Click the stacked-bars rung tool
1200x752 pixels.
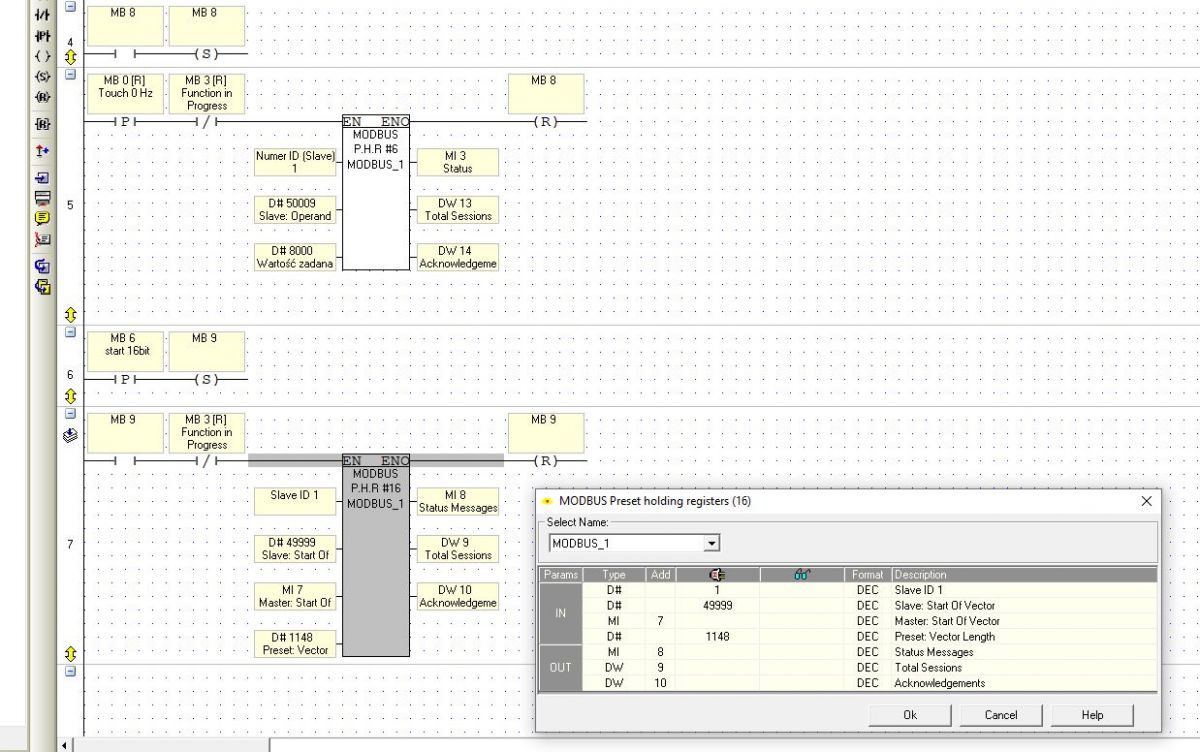tap(42, 198)
